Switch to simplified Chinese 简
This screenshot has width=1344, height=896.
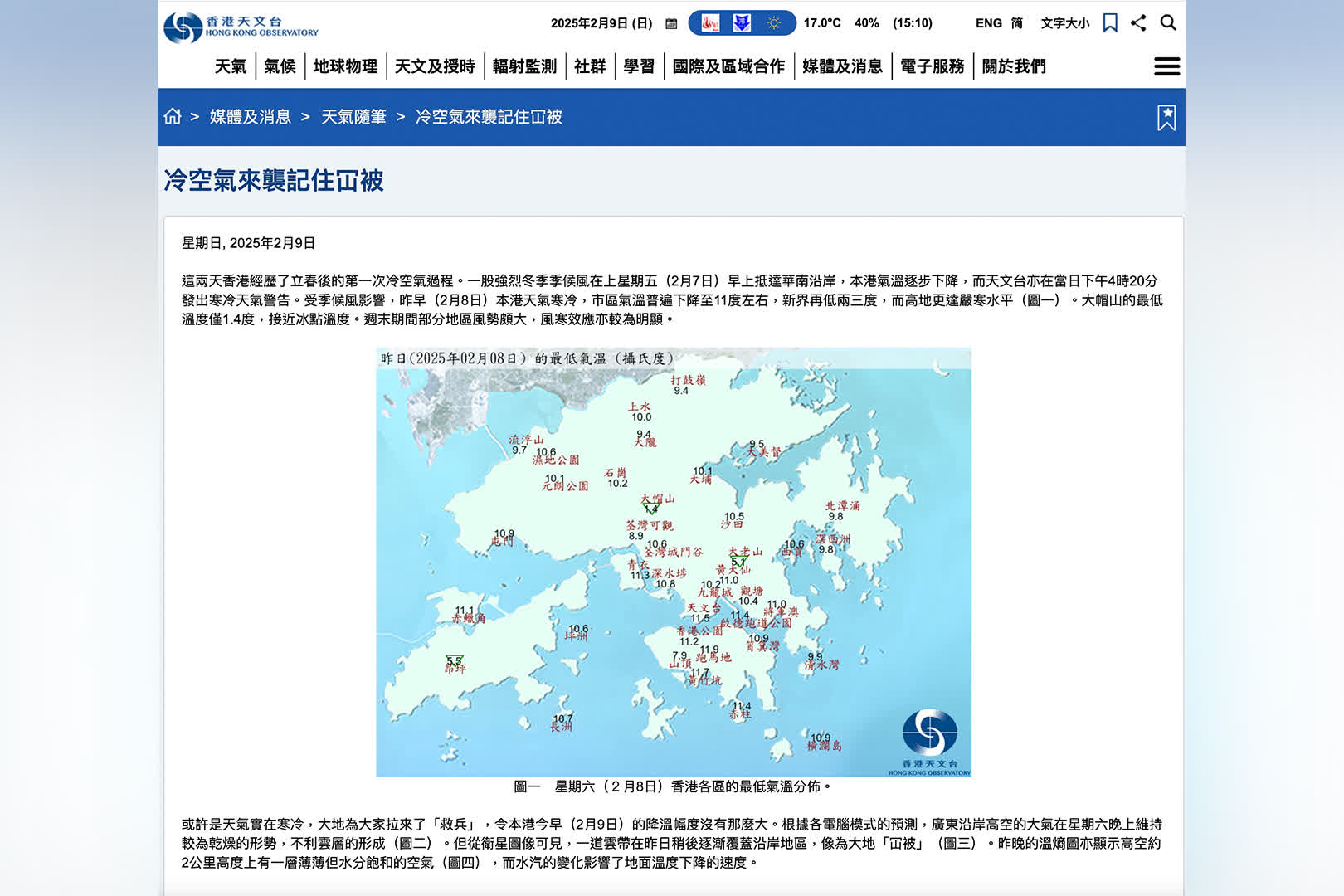[1016, 23]
